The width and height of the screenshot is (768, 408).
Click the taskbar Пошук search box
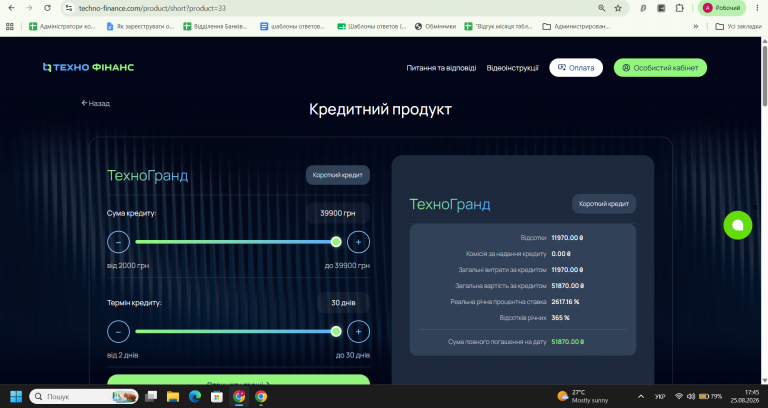coord(84,396)
